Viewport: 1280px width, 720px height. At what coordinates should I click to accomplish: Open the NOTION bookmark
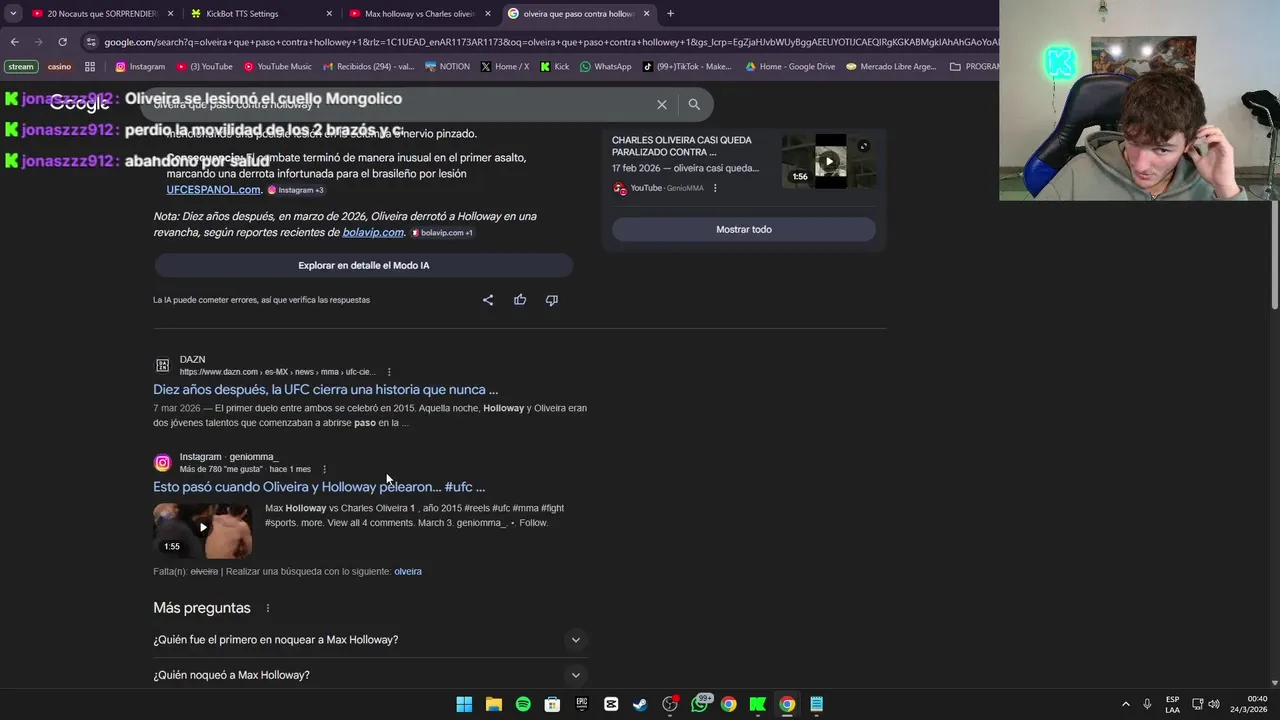coord(447,67)
